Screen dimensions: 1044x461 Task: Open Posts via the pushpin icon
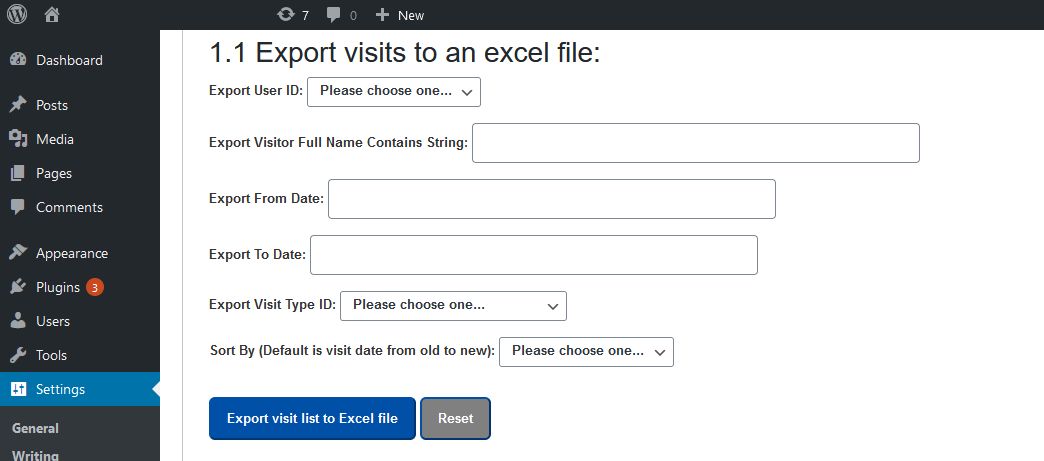[x=18, y=105]
